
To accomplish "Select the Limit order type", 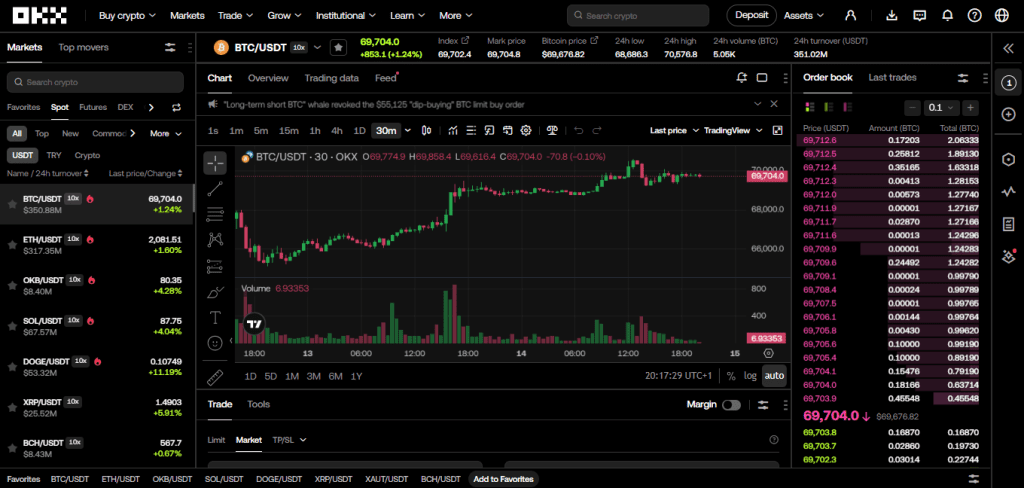I will pos(216,440).
